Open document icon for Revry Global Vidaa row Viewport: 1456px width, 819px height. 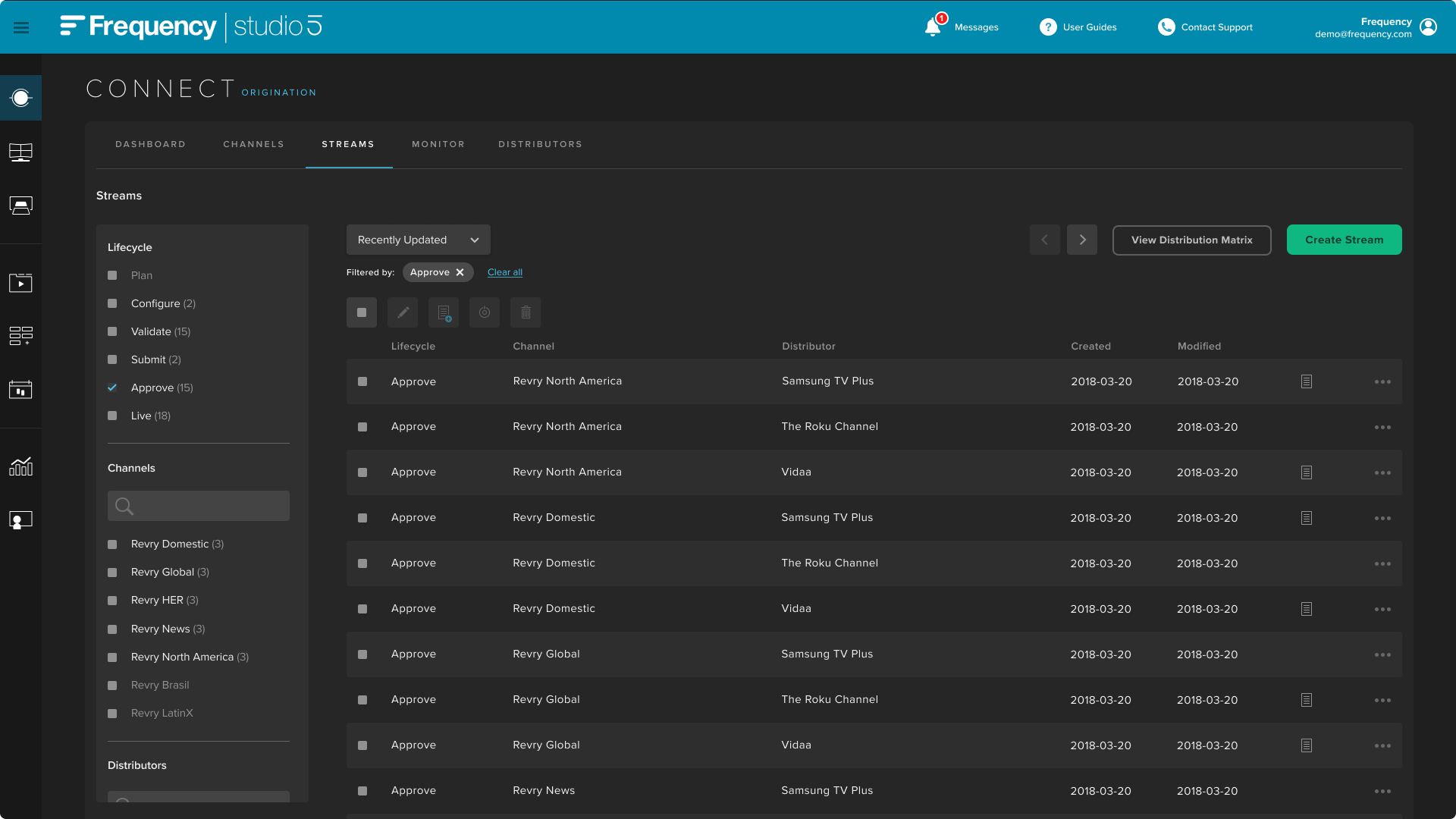(1307, 745)
